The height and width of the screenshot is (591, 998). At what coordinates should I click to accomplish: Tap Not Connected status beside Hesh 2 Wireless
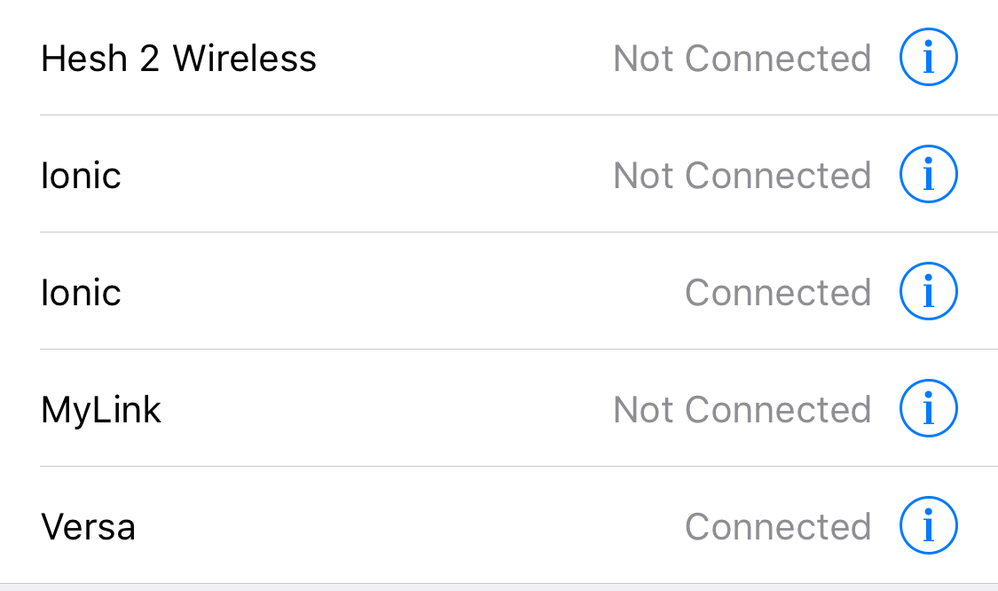coord(741,58)
